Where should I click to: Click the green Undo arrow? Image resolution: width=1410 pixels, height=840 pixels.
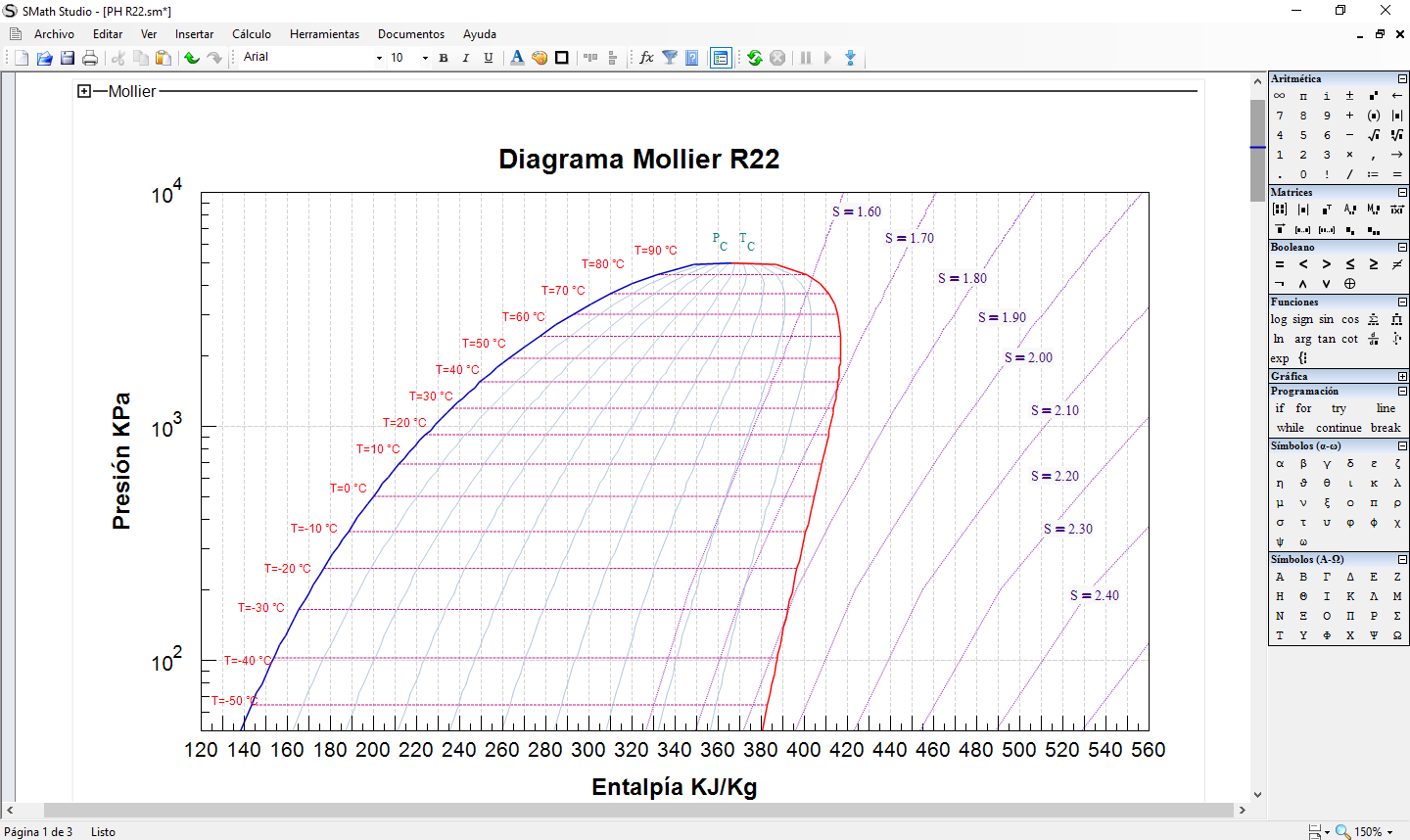tap(192, 58)
